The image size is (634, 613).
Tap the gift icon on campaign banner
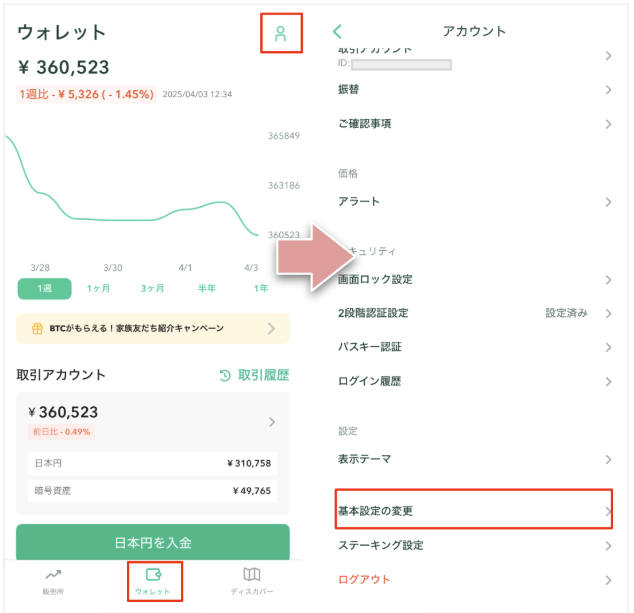(37, 328)
